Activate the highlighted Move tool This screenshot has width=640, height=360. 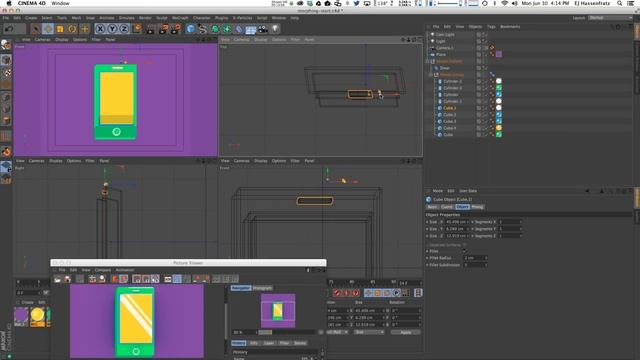point(48,29)
